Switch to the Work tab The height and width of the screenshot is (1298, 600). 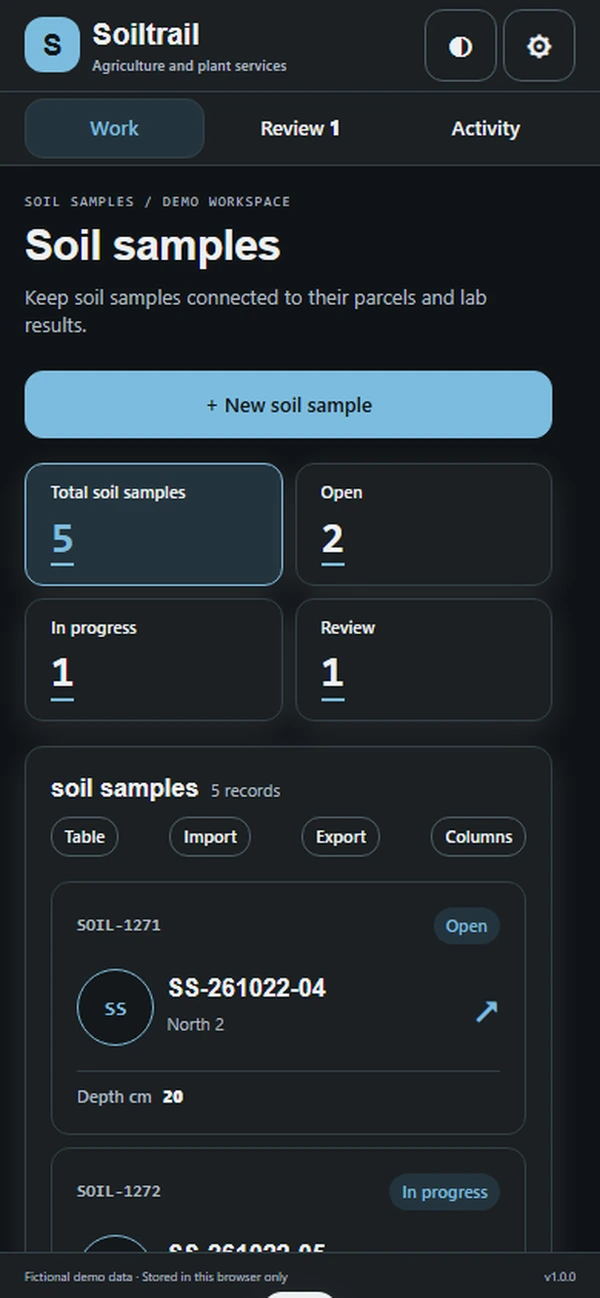click(114, 128)
